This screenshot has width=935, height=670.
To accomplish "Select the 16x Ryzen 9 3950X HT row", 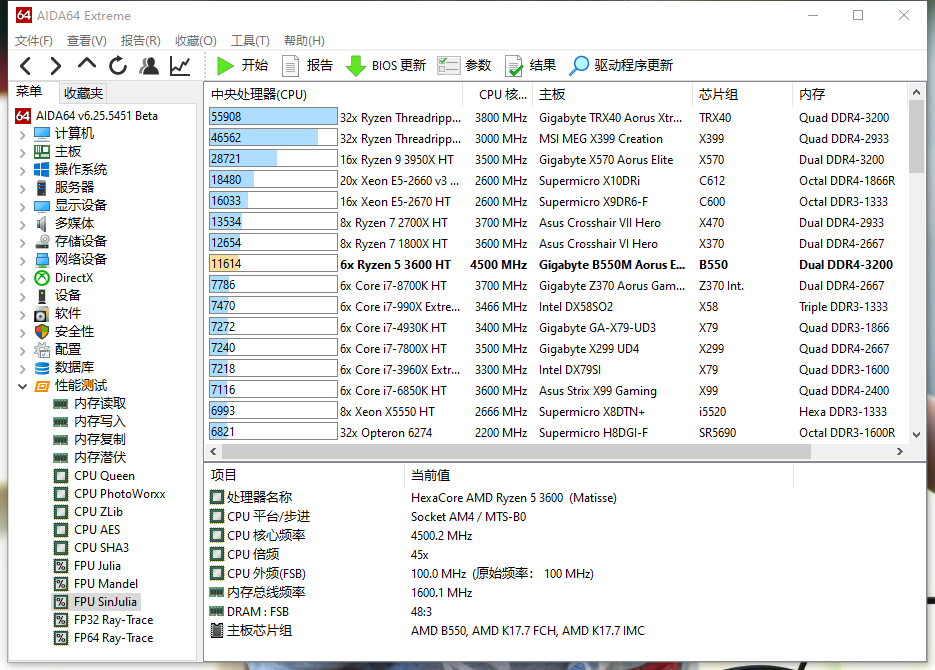I will click(557, 159).
